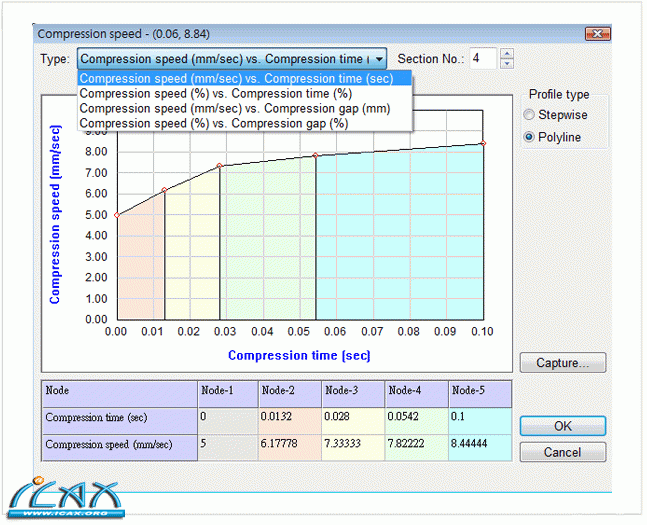This screenshot has width=647, height=525.
Task: Click the Node-1 compression speed cell
Action: [226, 443]
